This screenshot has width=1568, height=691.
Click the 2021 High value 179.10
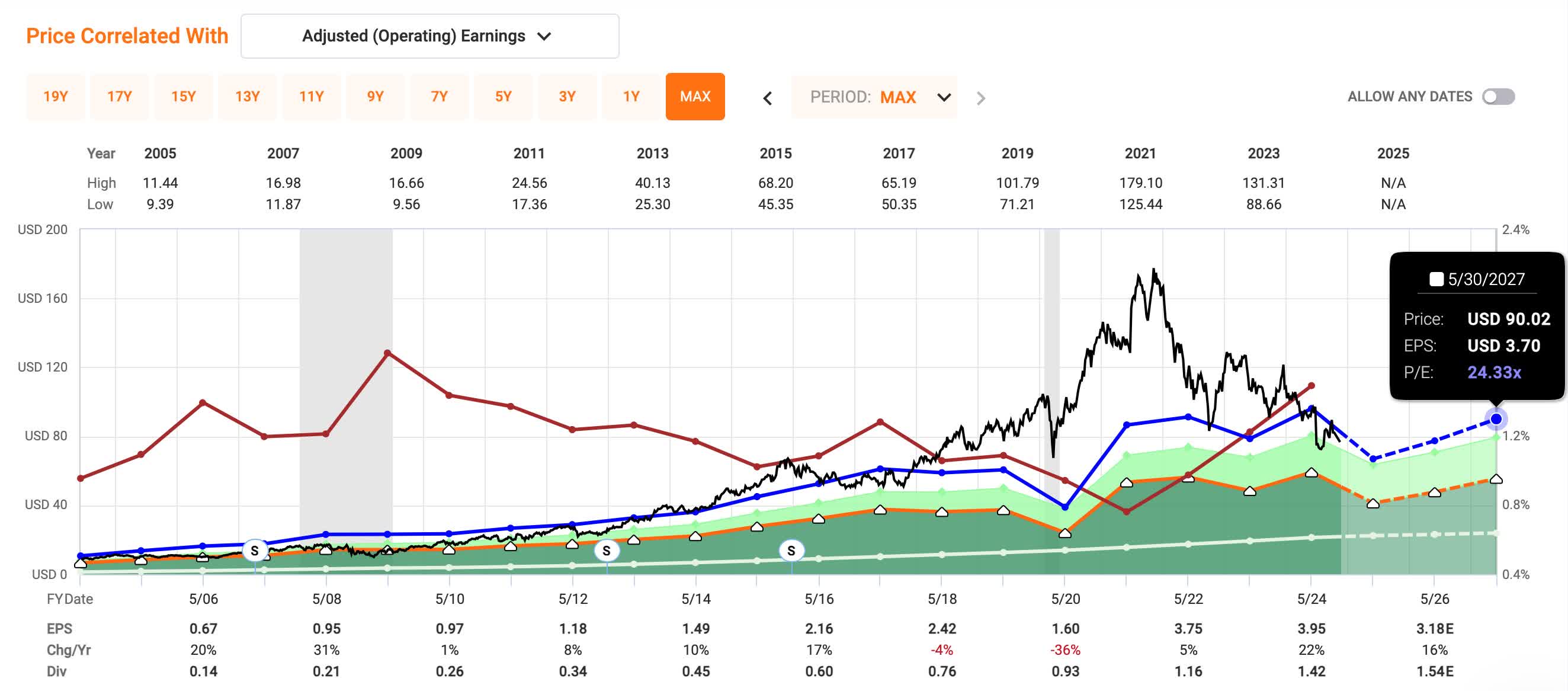[1141, 182]
